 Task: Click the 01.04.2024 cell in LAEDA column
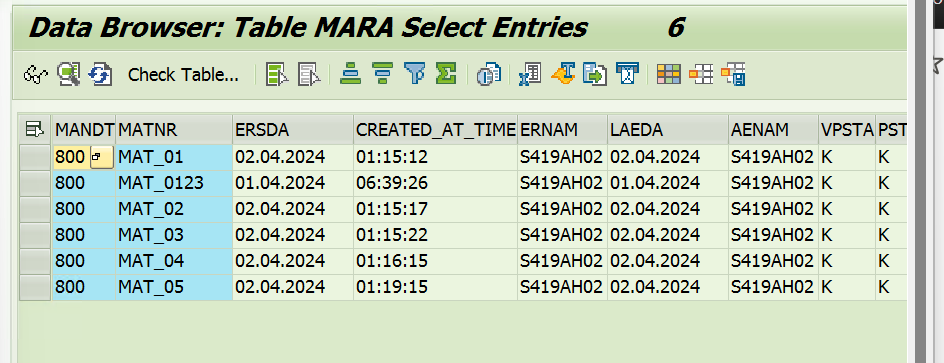point(668,183)
